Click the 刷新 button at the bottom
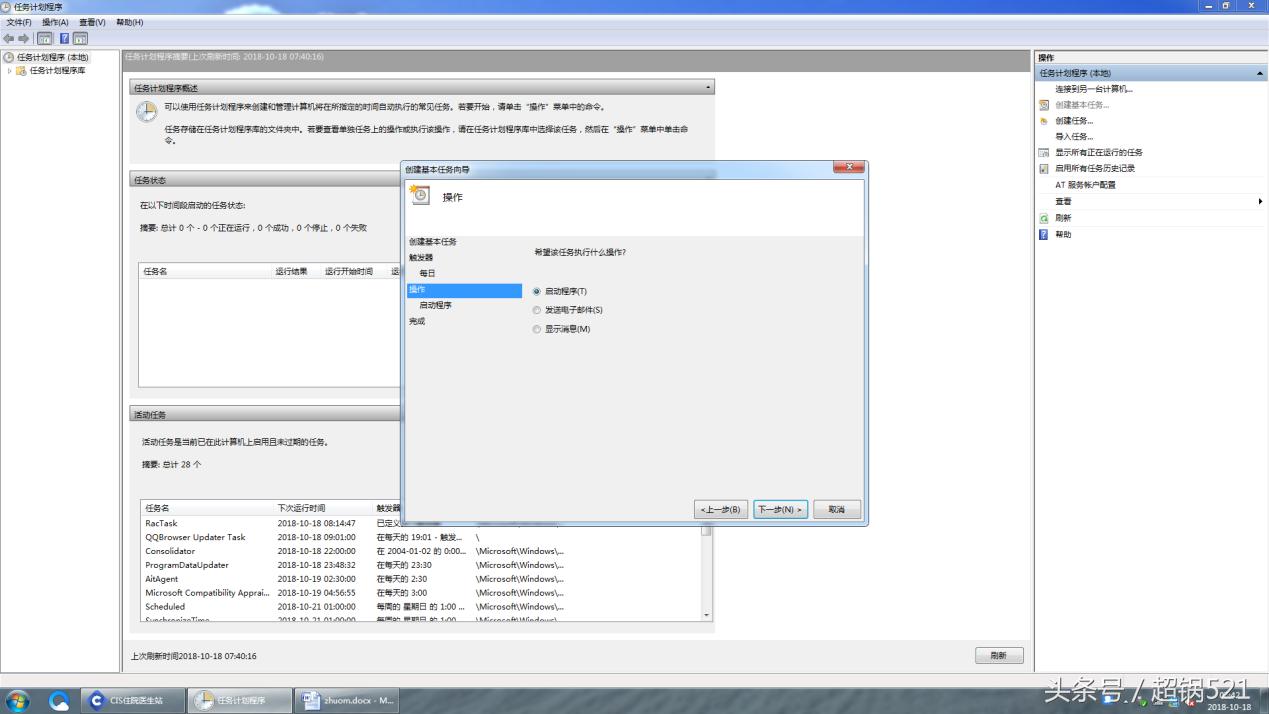The height and width of the screenshot is (714, 1269). [999, 656]
